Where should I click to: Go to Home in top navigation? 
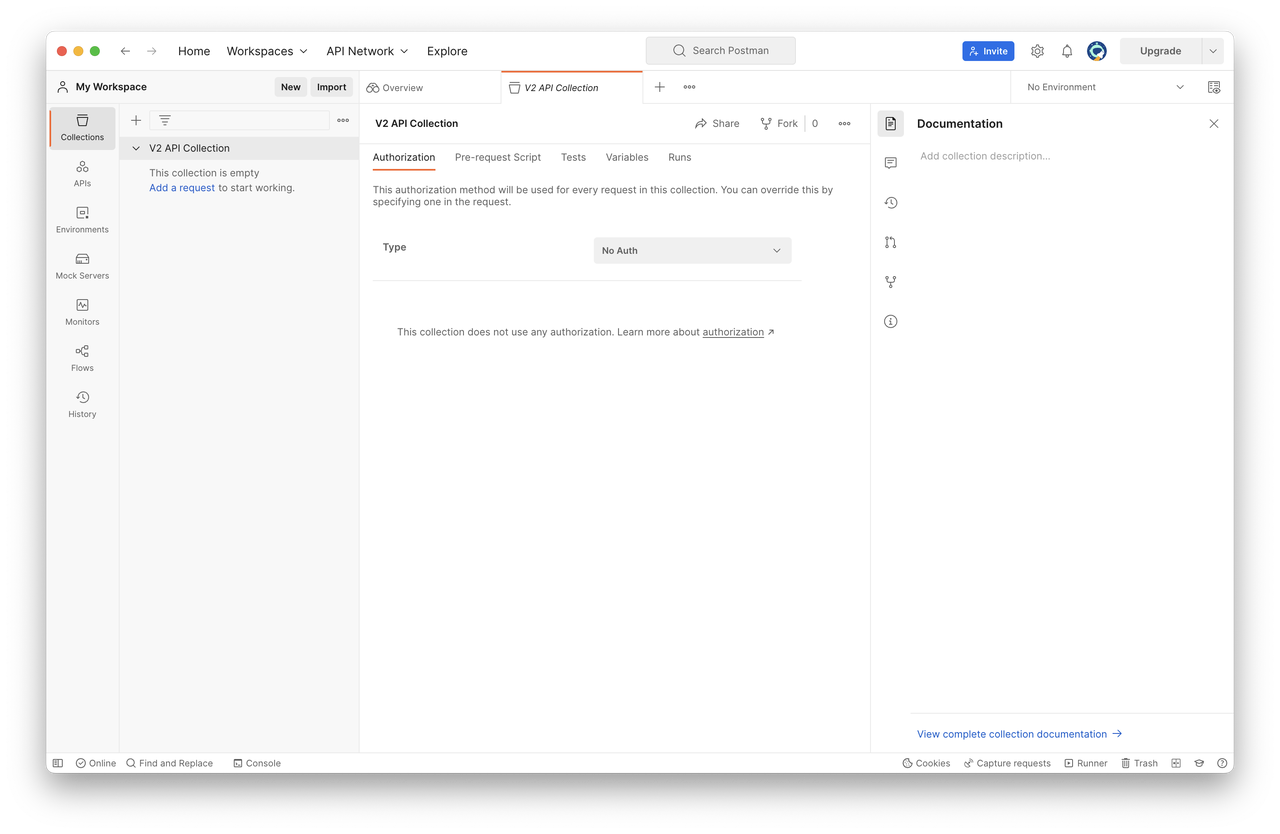194,51
